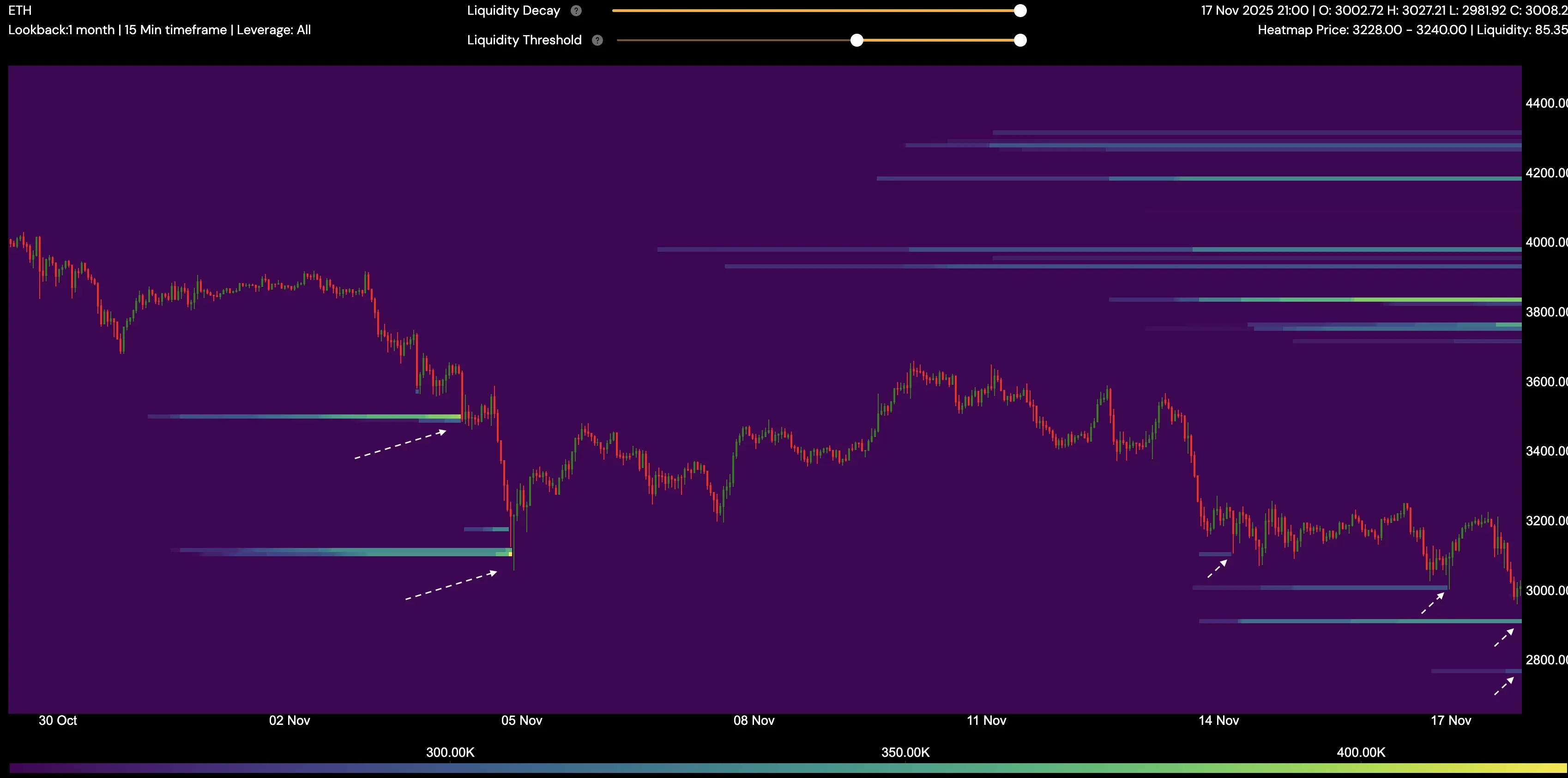Click the ETH symbol label
This screenshot has width=1568, height=778.
click(19, 10)
